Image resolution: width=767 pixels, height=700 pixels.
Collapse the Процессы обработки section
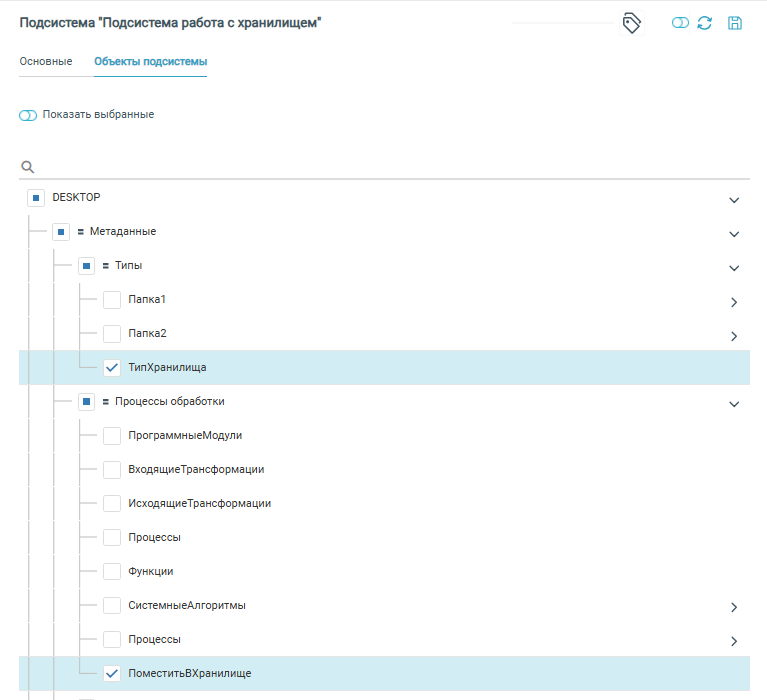click(734, 403)
